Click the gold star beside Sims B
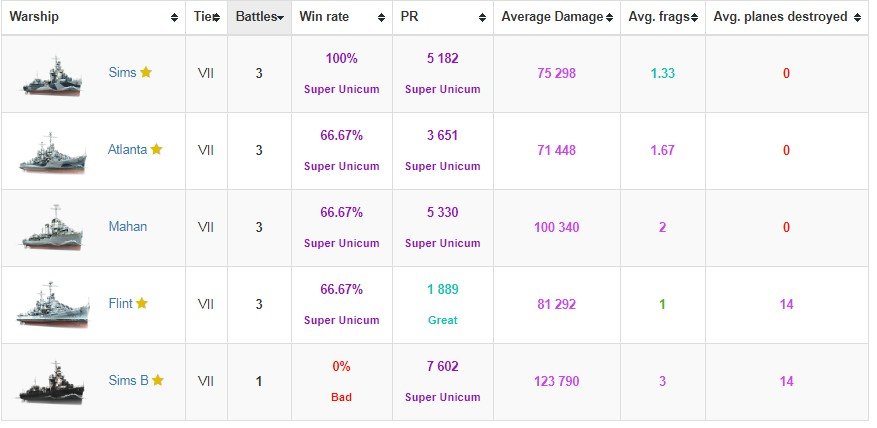This screenshot has width=877, height=428. (158, 380)
